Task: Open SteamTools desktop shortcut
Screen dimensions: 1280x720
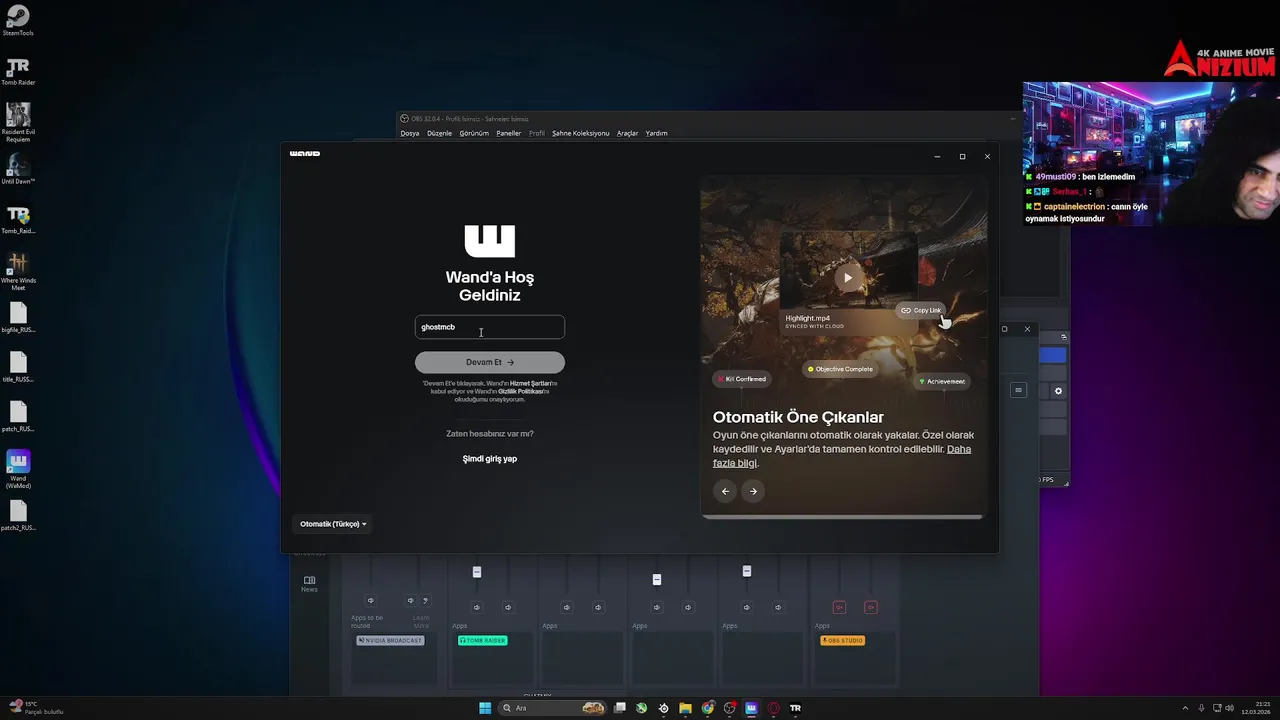Action: (18, 20)
